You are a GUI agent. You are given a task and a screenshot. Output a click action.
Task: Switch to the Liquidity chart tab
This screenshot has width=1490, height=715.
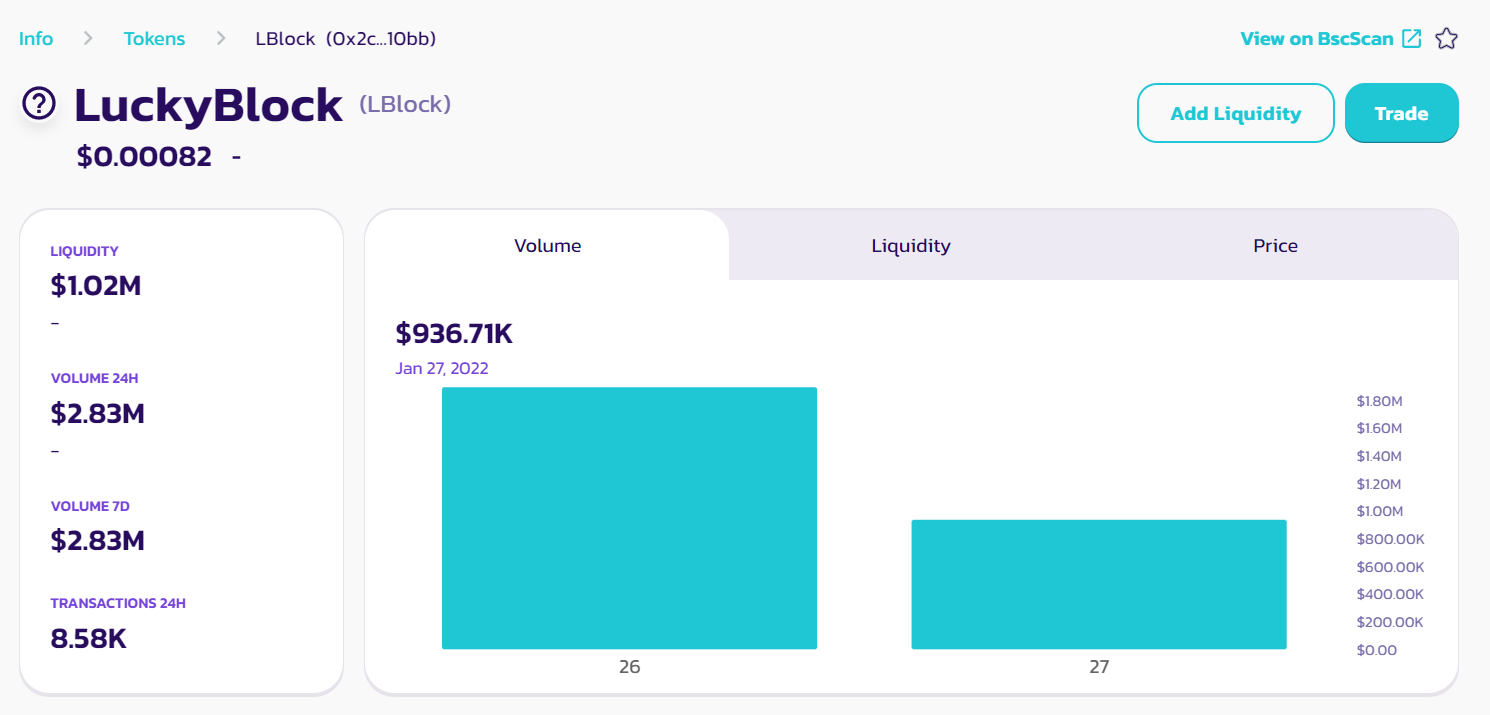910,245
